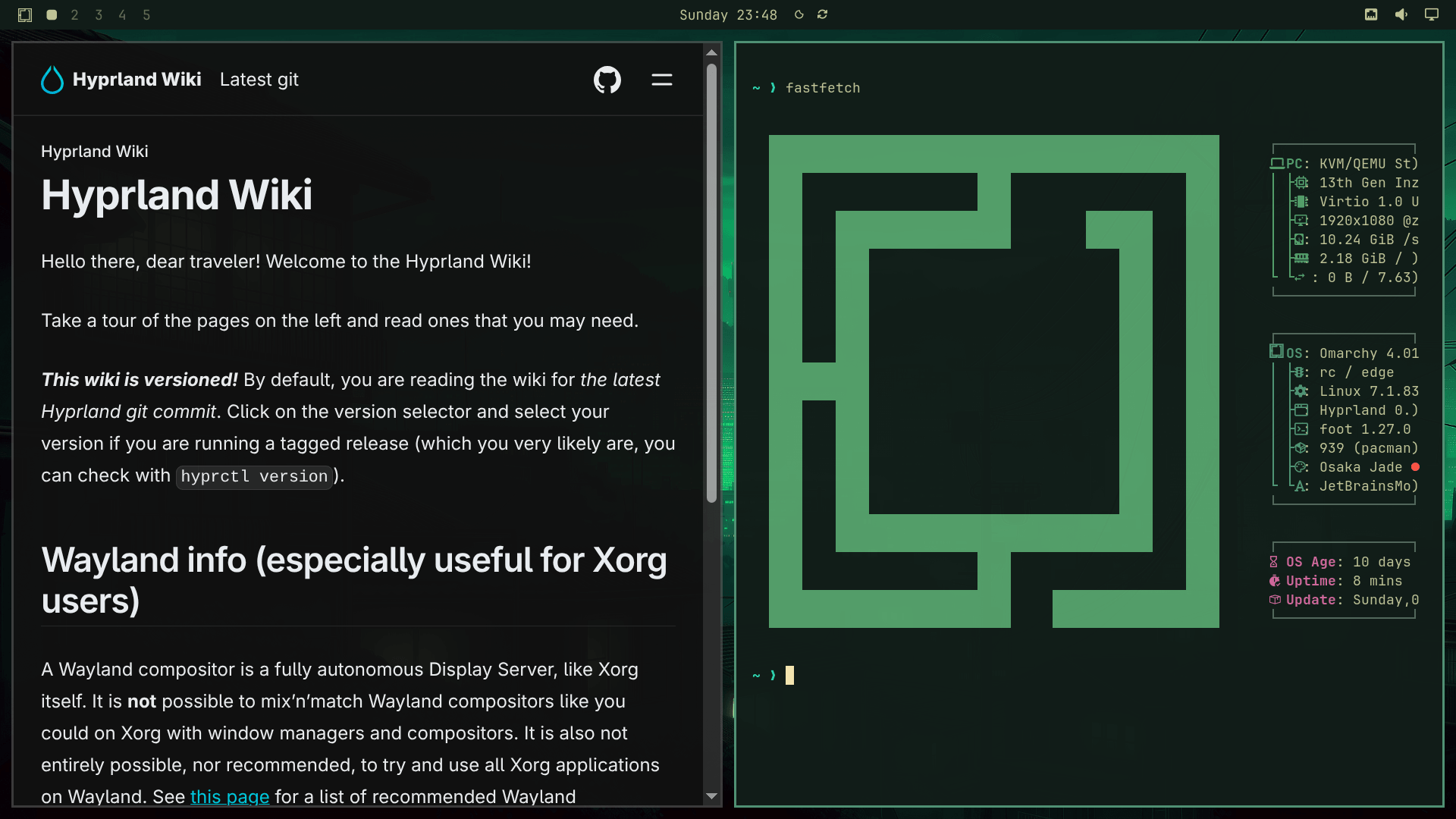The height and width of the screenshot is (819, 1456).
Task: Click the kernel gear icon beside 'Linux 7.1.83'
Action: coord(1301,391)
